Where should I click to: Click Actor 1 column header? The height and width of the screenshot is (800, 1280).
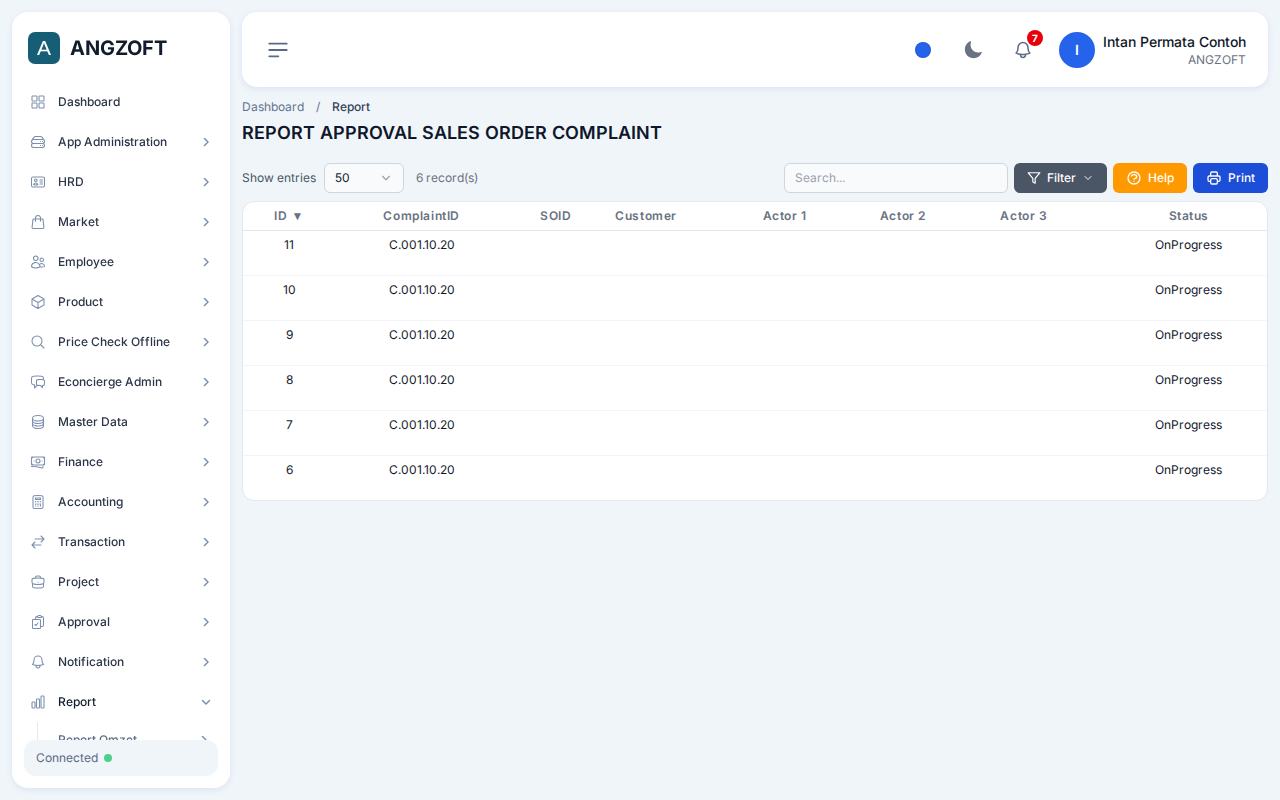click(x=784, y=216)
